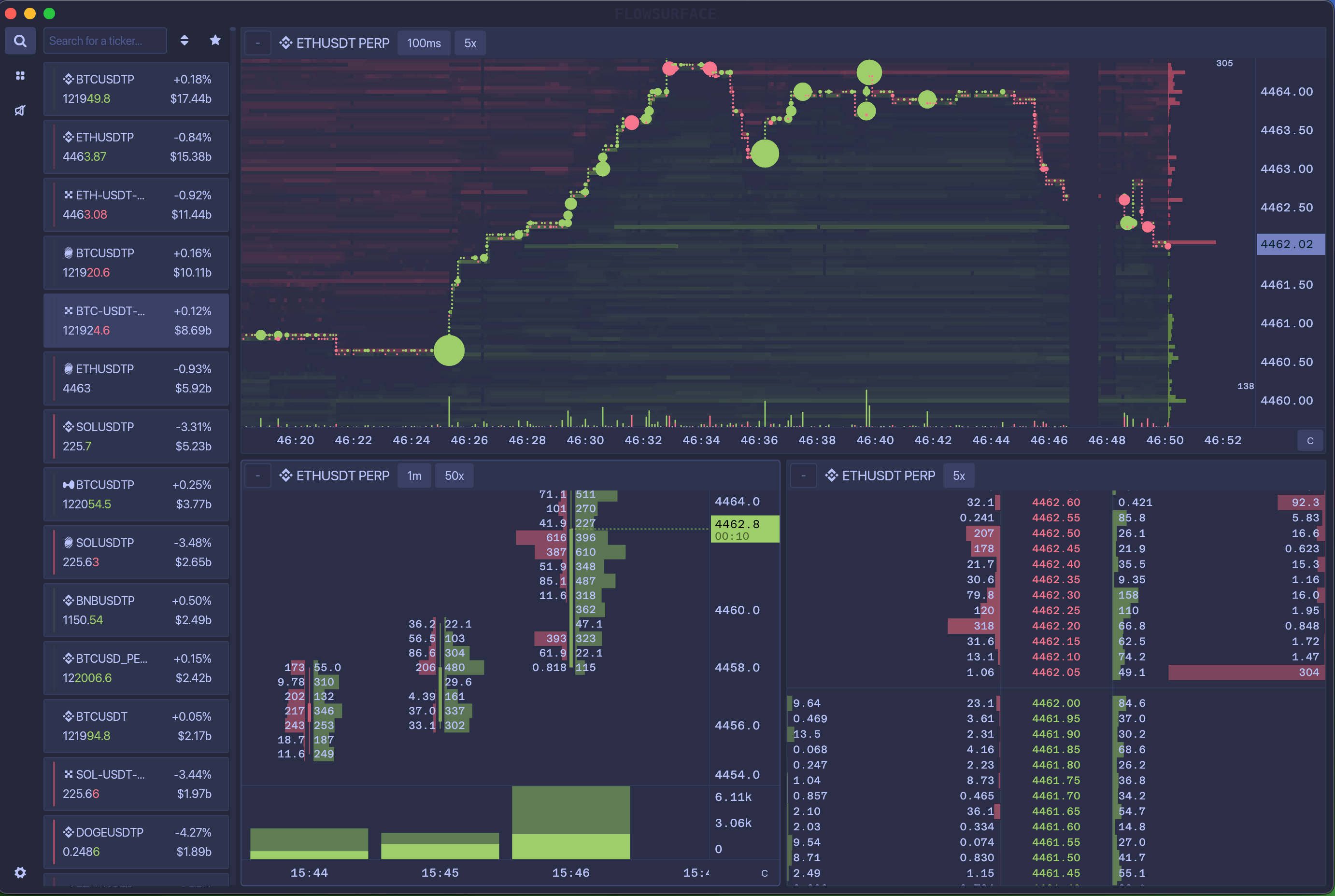Select SOL-USDT ticker priced 225.66
Image resolution: width=1335 pixels, height=896 pixels.
tap(136, 784)
